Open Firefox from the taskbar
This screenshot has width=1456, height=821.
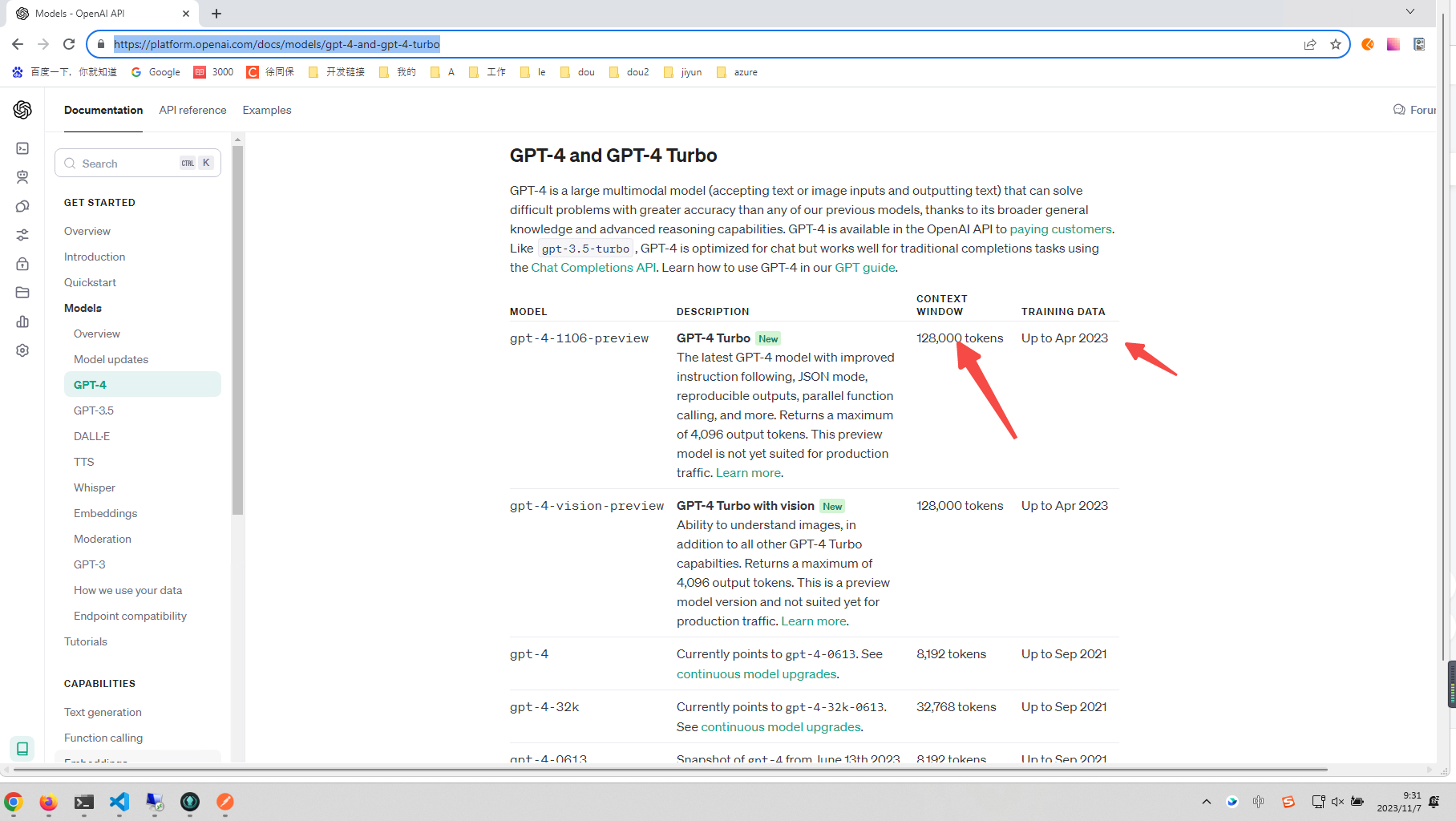(x=49, y=802)
